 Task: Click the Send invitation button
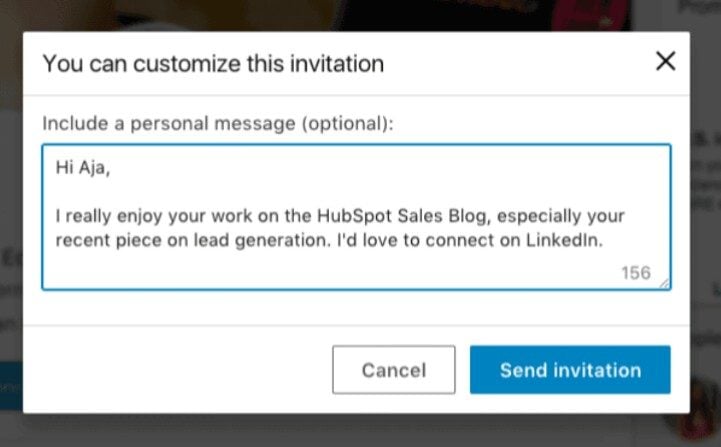coord(570,370)
